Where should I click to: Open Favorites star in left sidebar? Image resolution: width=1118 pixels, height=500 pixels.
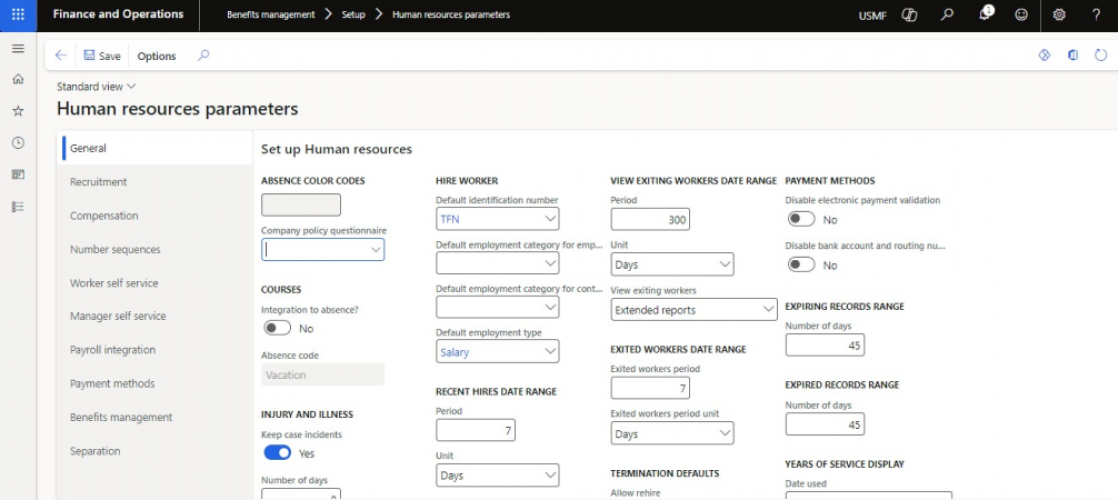[x=18, y=111]
